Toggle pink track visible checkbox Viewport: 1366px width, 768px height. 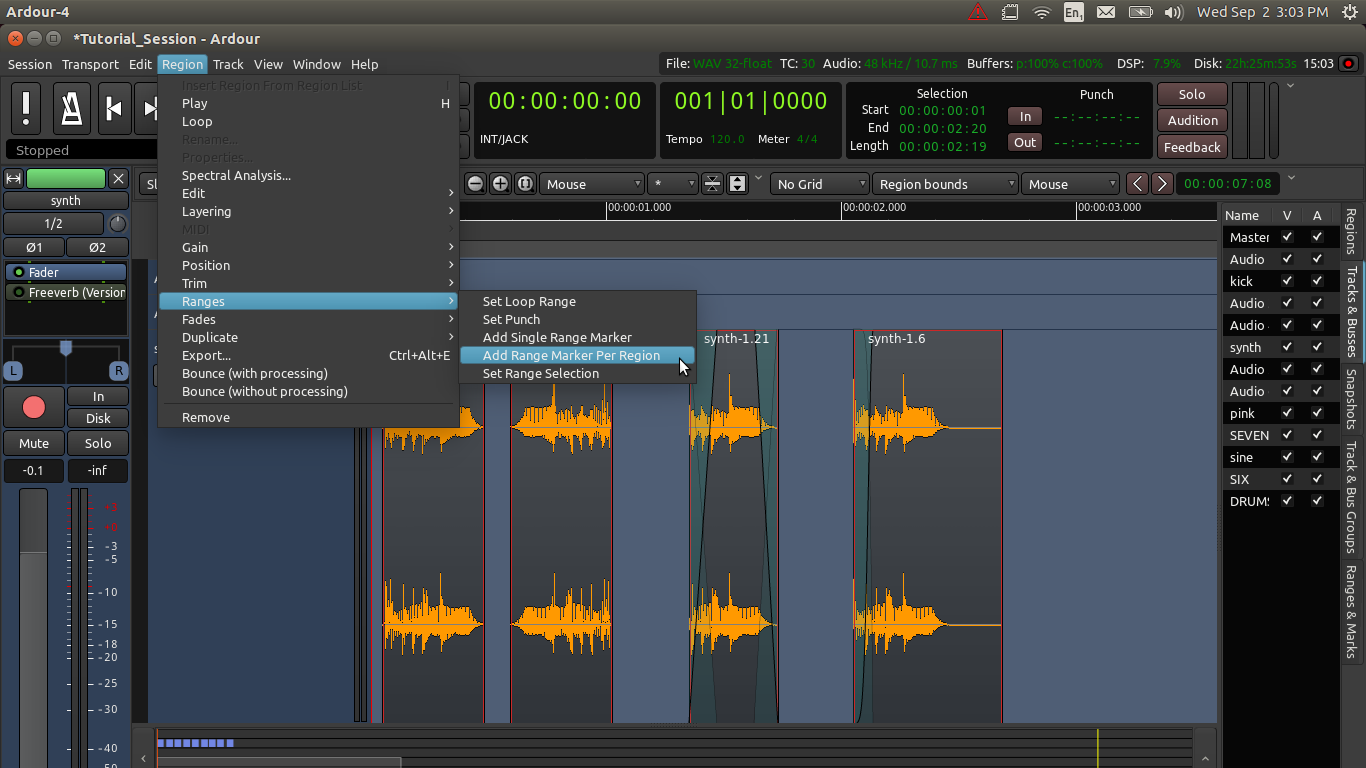click(1287, 413)
